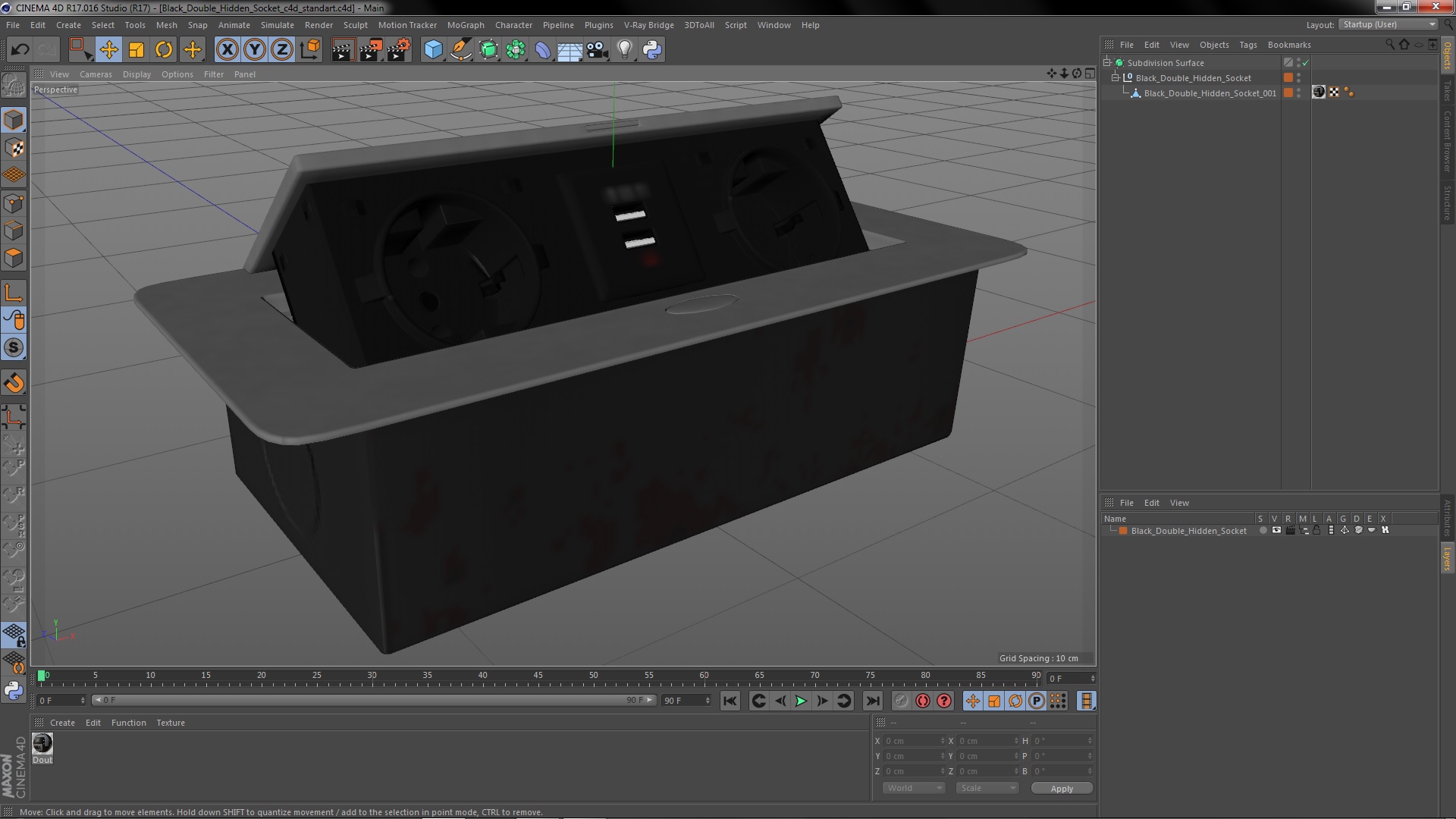Switch to Texture mode
The width and height of the screenshot is (1456, 819).
[x=14, y=148]
